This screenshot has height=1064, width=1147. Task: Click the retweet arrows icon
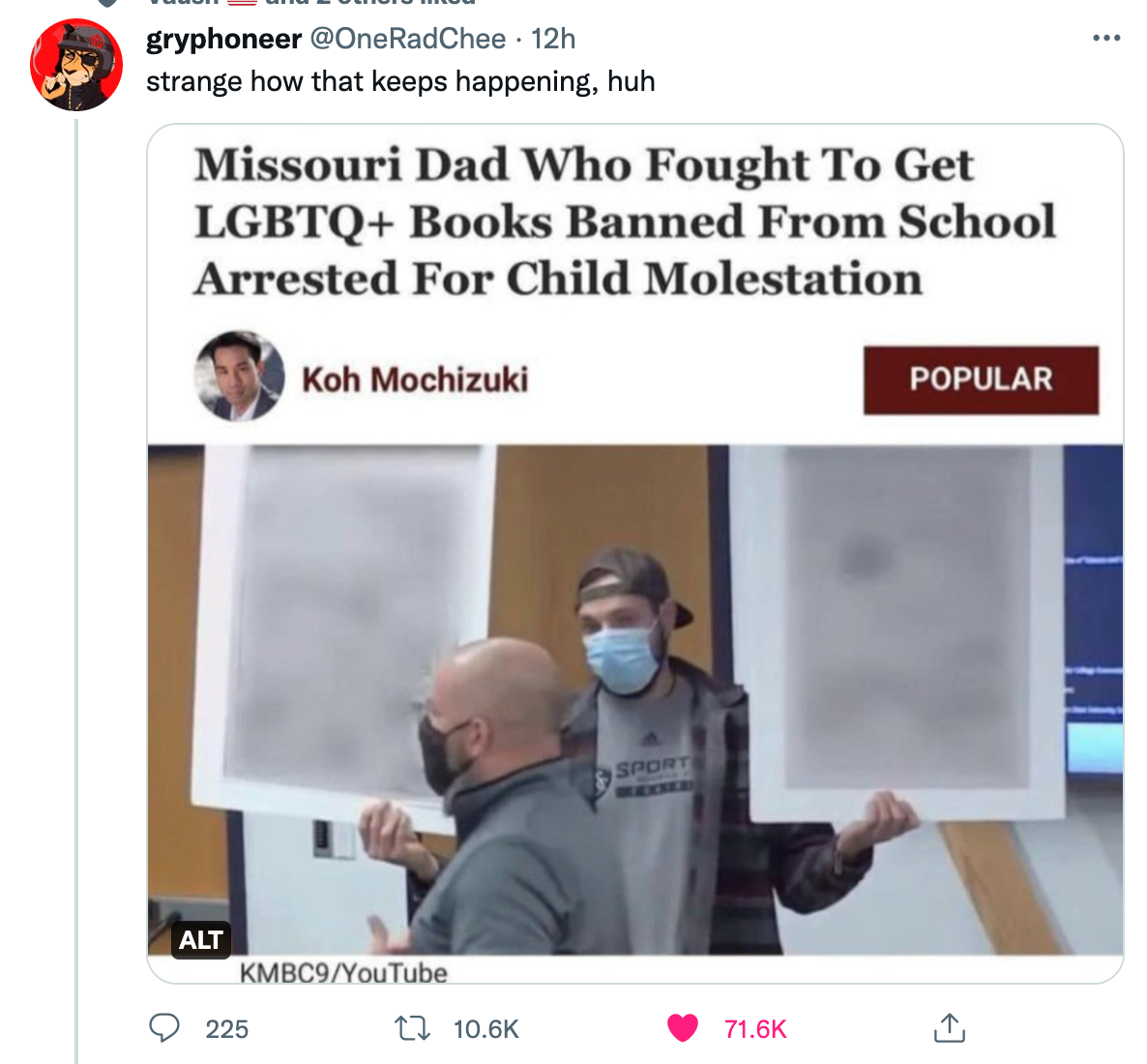click(413, 1028)
